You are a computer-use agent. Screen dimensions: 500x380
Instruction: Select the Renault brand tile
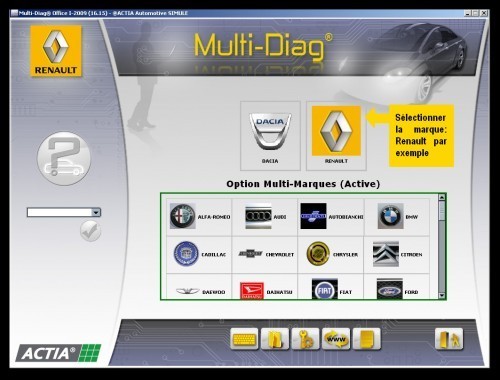(x=336, y=136)
